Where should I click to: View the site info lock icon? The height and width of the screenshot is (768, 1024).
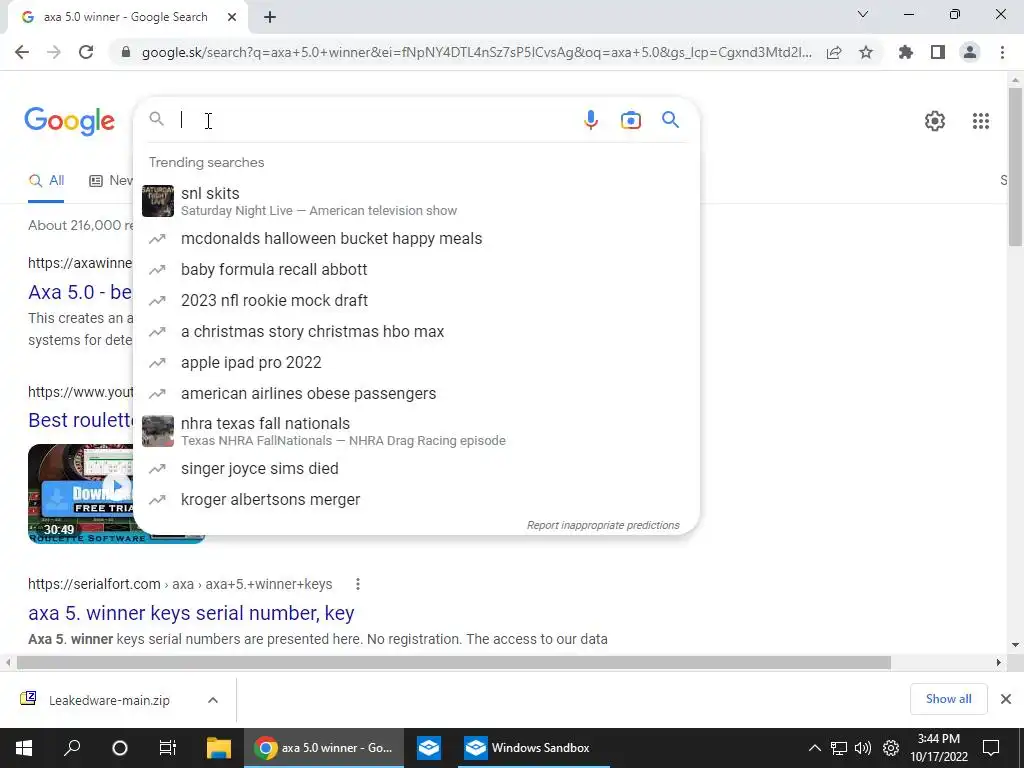pos(126,52)
